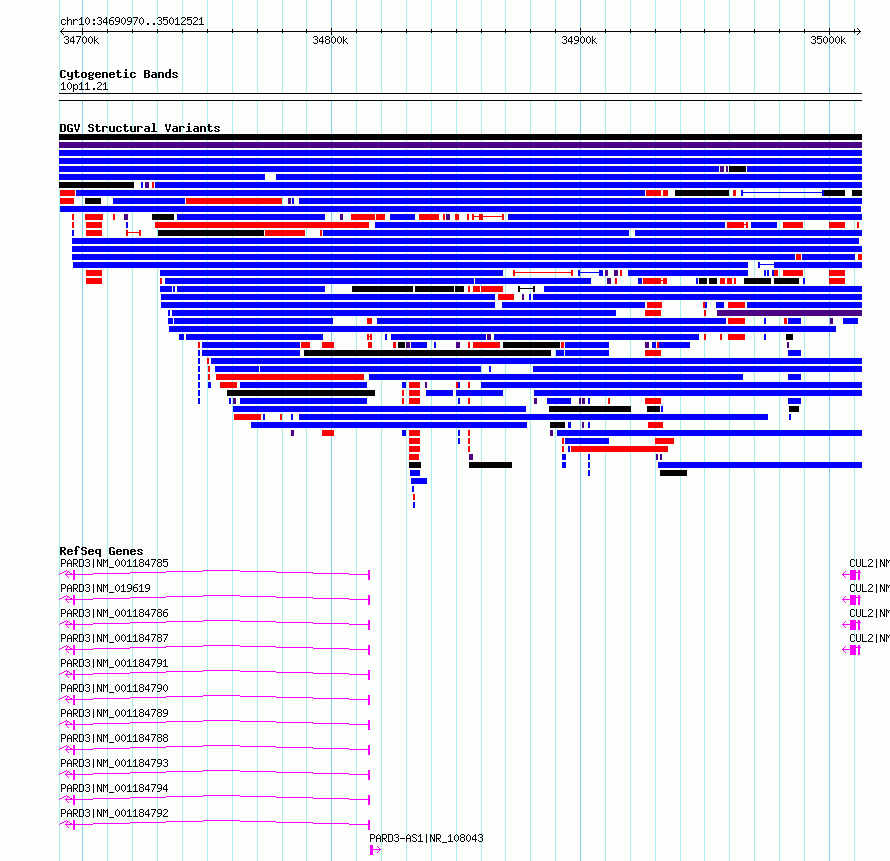Click the 35000k ruler label
The image size is (890, 861).
tap(828, 40)
